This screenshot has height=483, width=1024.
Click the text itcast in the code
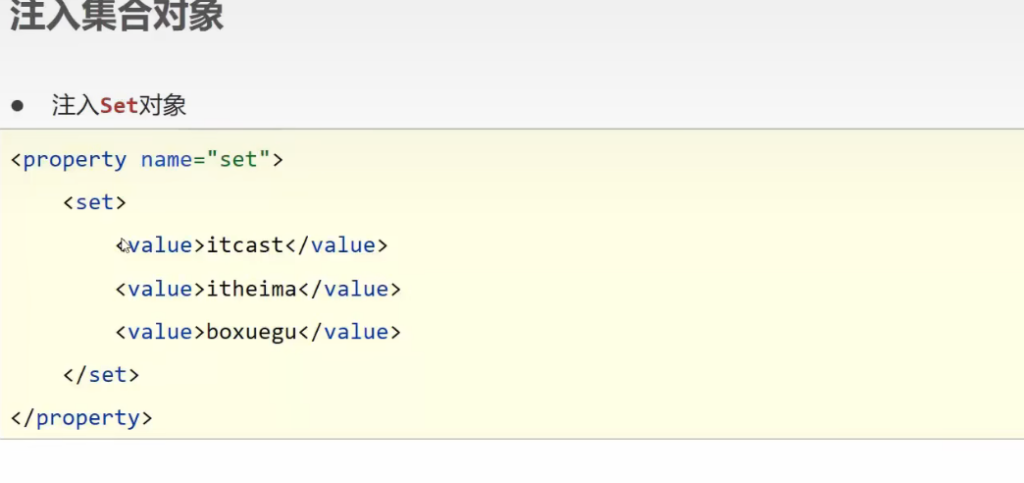245,245
